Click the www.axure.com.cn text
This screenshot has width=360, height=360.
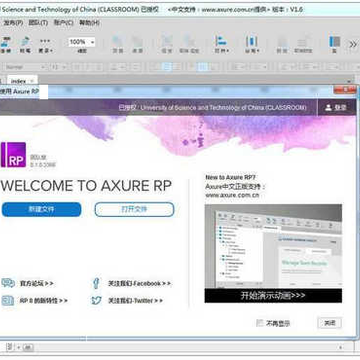[x=232, y=195]
